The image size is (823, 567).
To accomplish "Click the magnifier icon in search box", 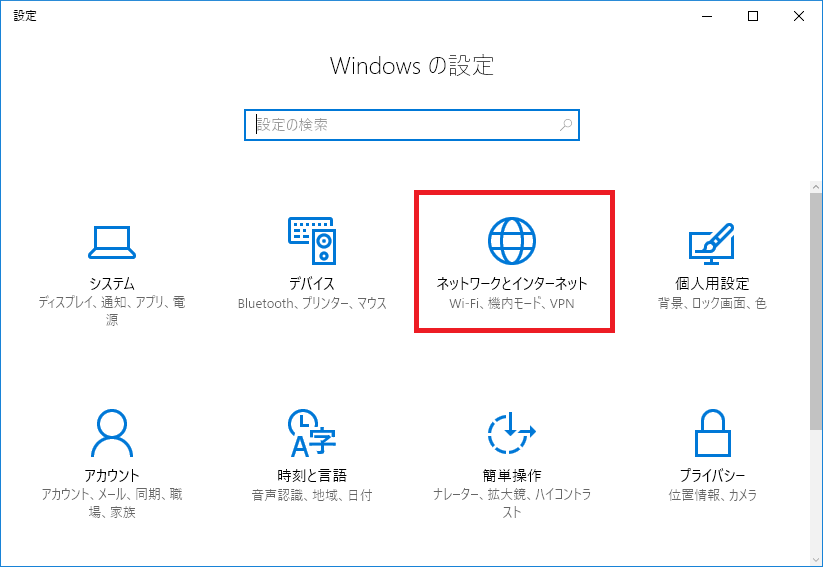I will pos(566,125).
